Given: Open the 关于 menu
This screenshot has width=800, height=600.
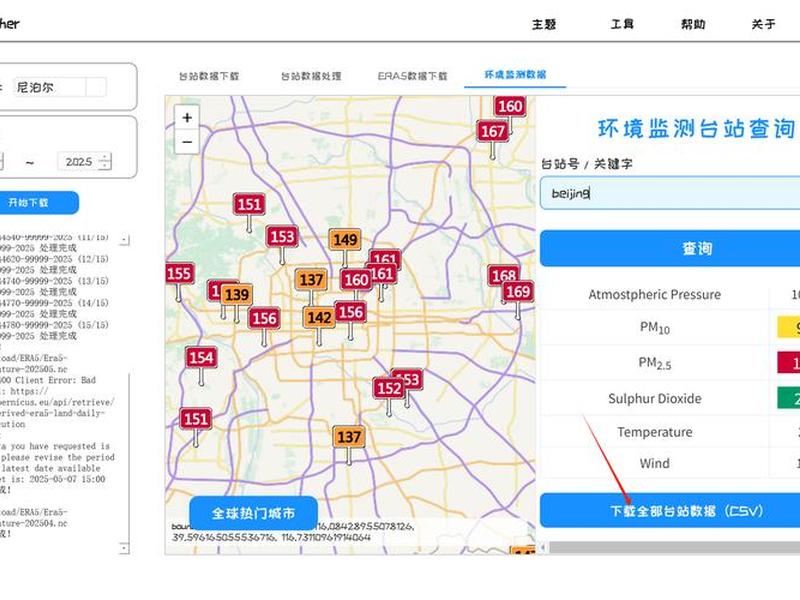Looking at the screenshot, I should click(x=763, y=24).
